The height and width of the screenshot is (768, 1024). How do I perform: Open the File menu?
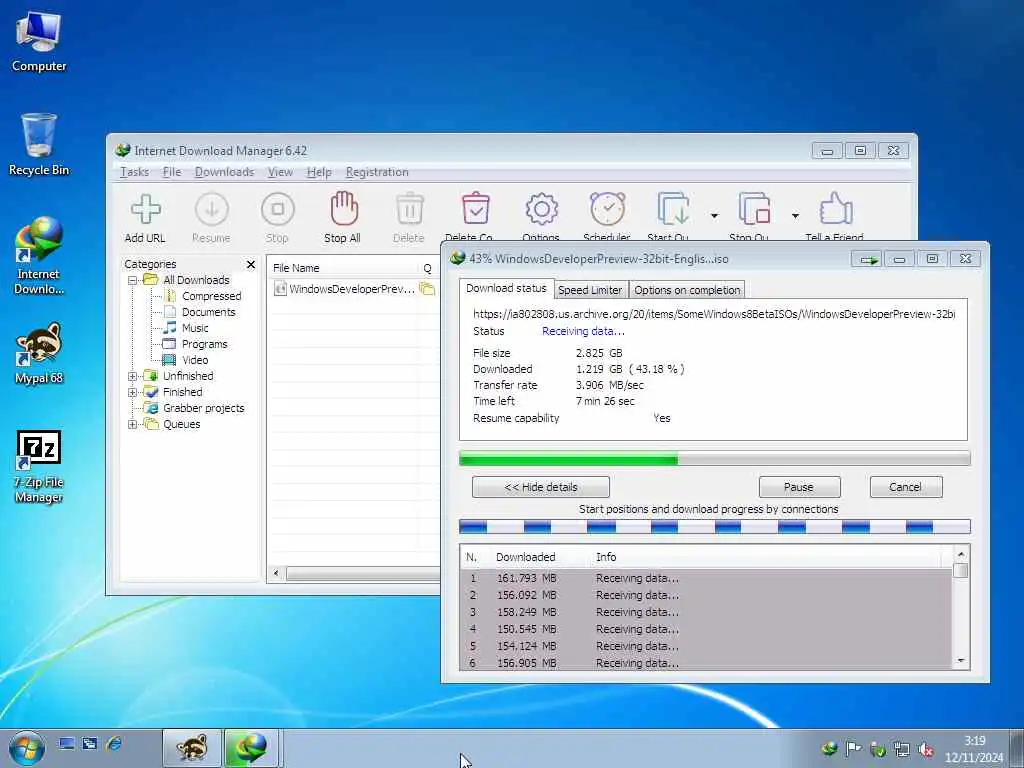172,172
